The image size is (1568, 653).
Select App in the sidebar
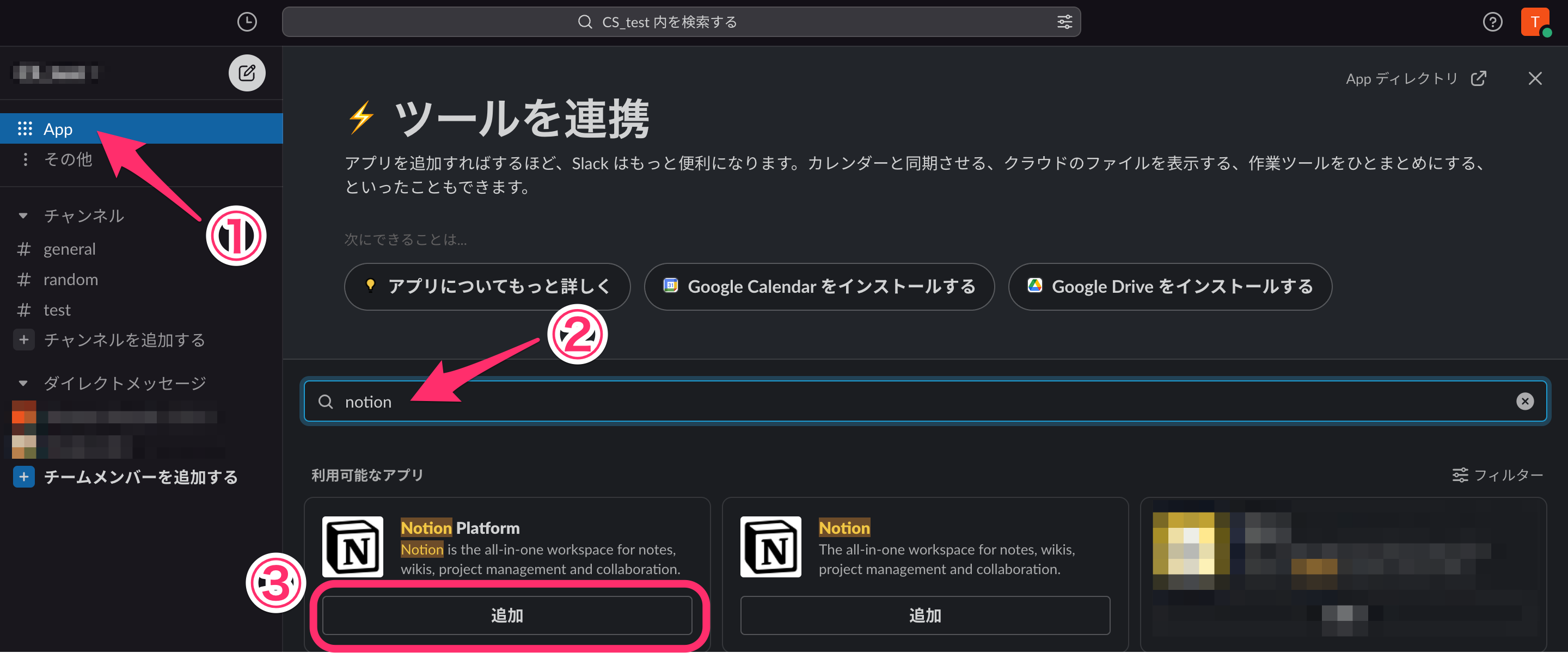click(141, 128)
